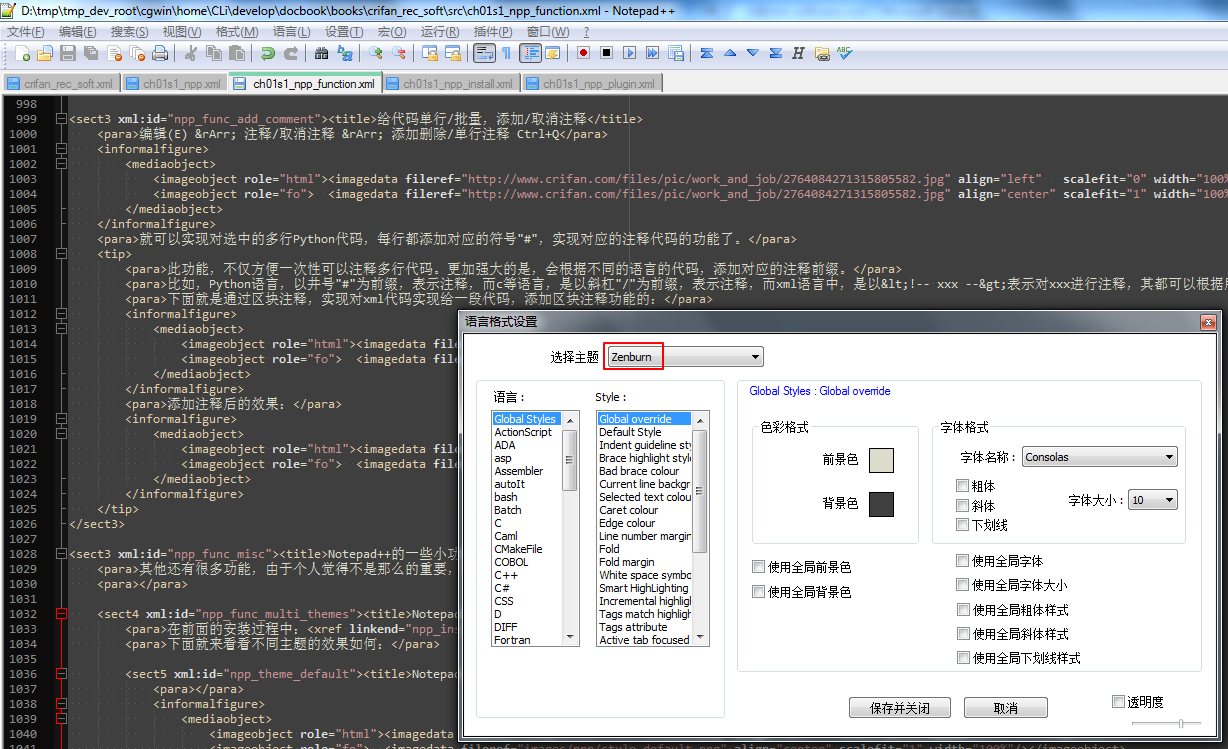1228x749 pixels.
Task: Toggle the Indent Guide toolbar icon
Action: pos(529,53)
